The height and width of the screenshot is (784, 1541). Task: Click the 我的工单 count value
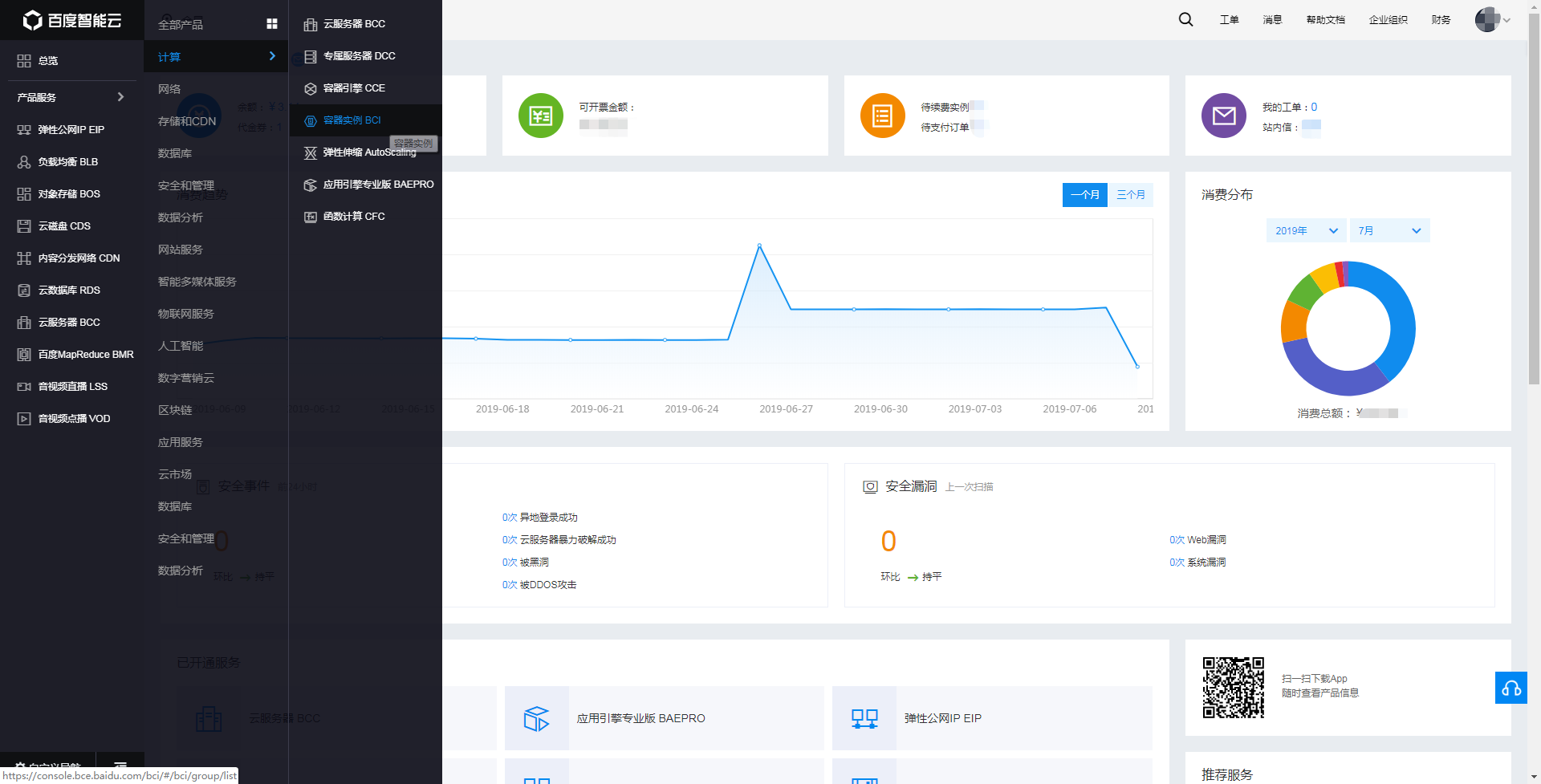1314,108
